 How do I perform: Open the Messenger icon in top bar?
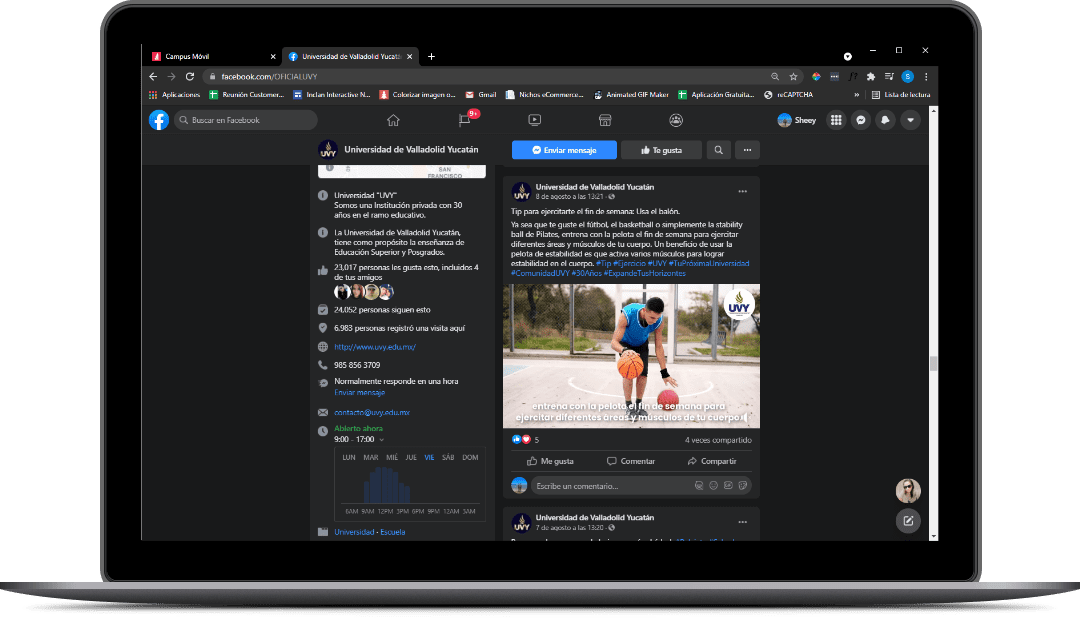pyautogui.click(x=861, y=120)
